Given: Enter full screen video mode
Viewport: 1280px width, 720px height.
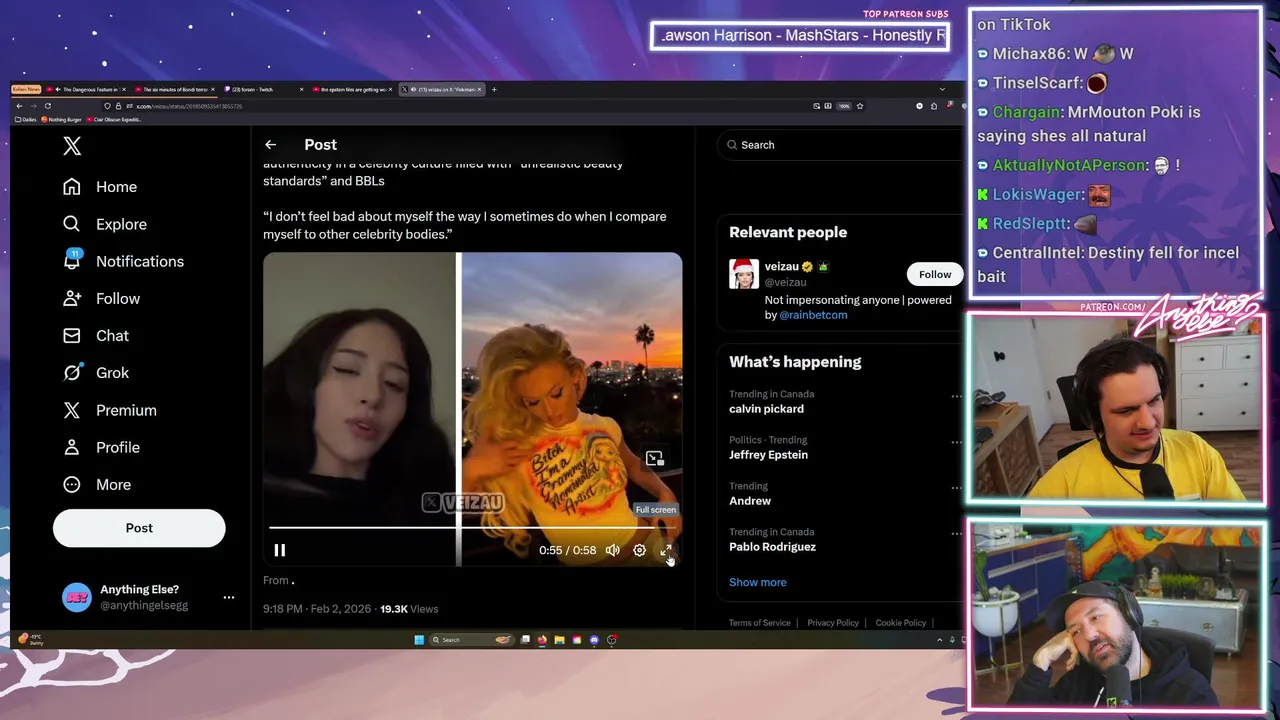Looking at the screenshot, I should (666, 550).
